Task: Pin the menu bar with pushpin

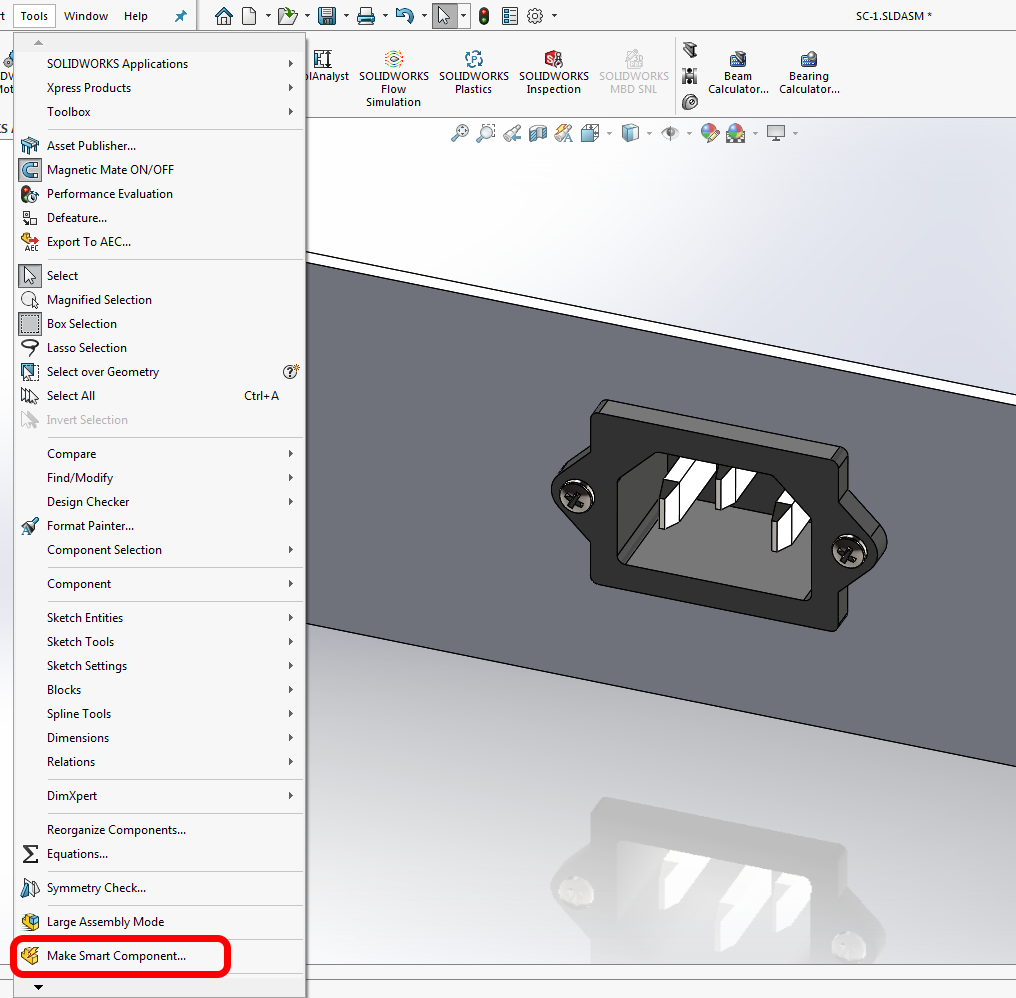Action: [x=181, y=16]
